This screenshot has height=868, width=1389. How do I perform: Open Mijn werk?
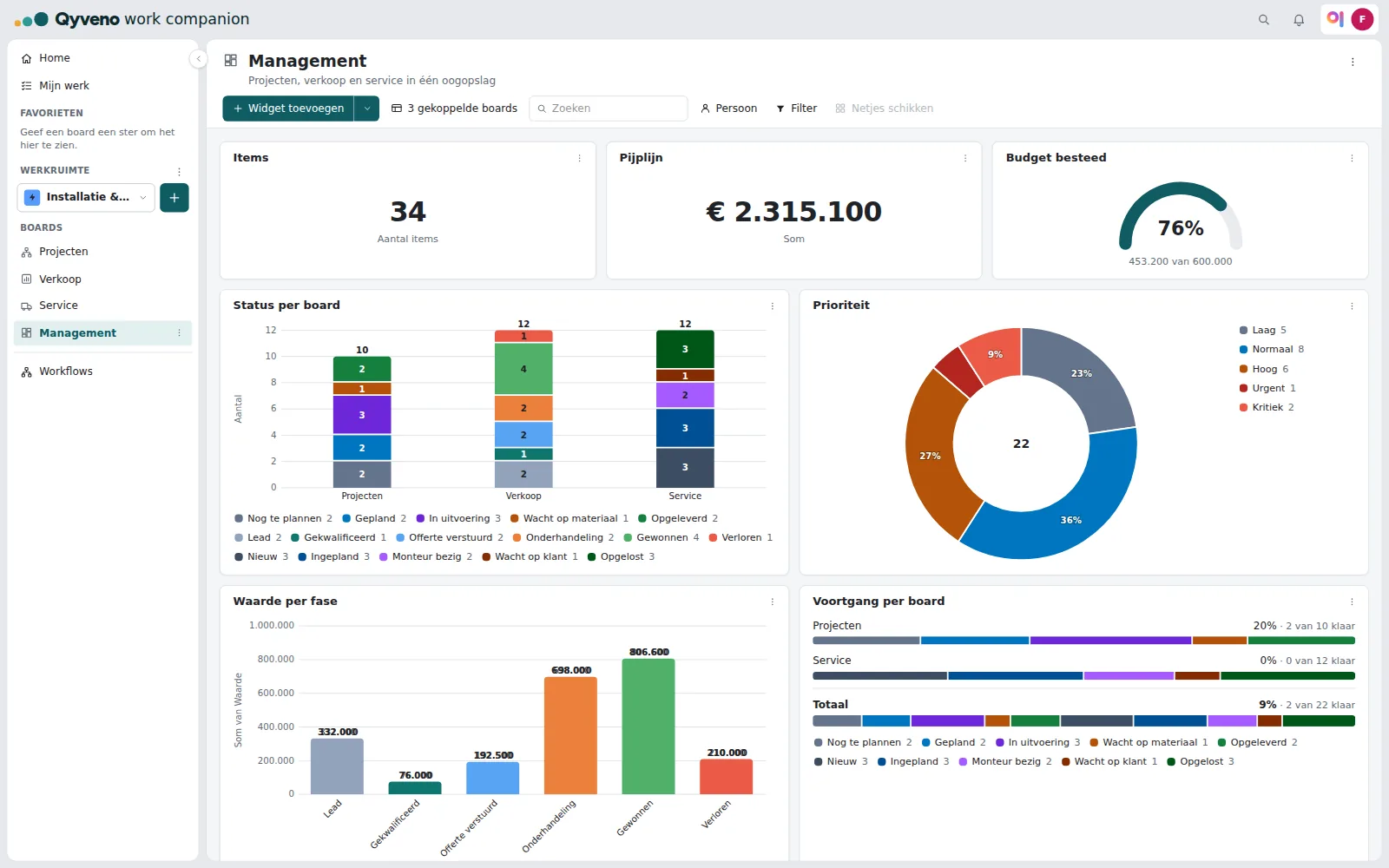tap(102, 86)
